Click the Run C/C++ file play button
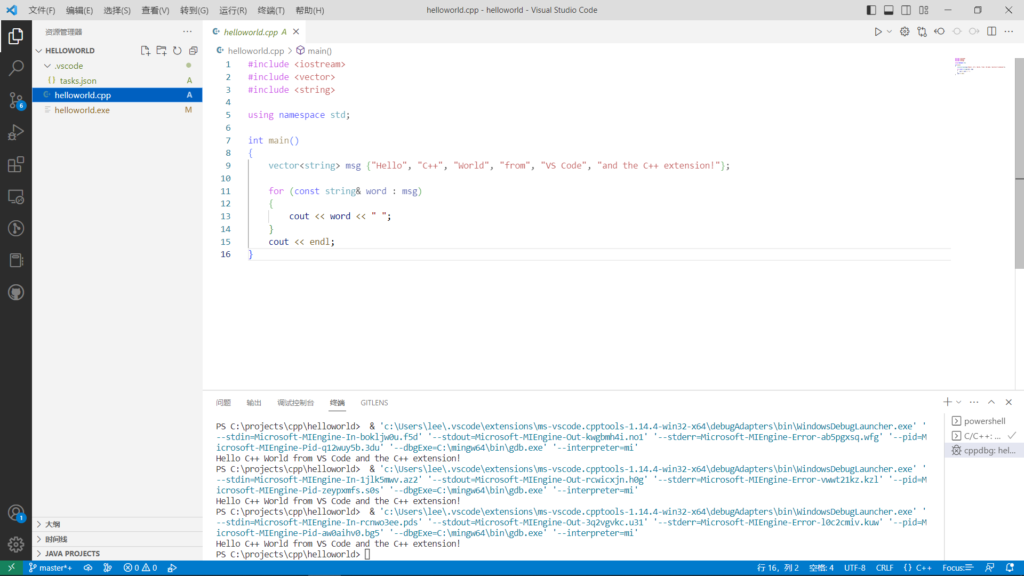Viewport: 1024px width, 576px height. (877, 31)
